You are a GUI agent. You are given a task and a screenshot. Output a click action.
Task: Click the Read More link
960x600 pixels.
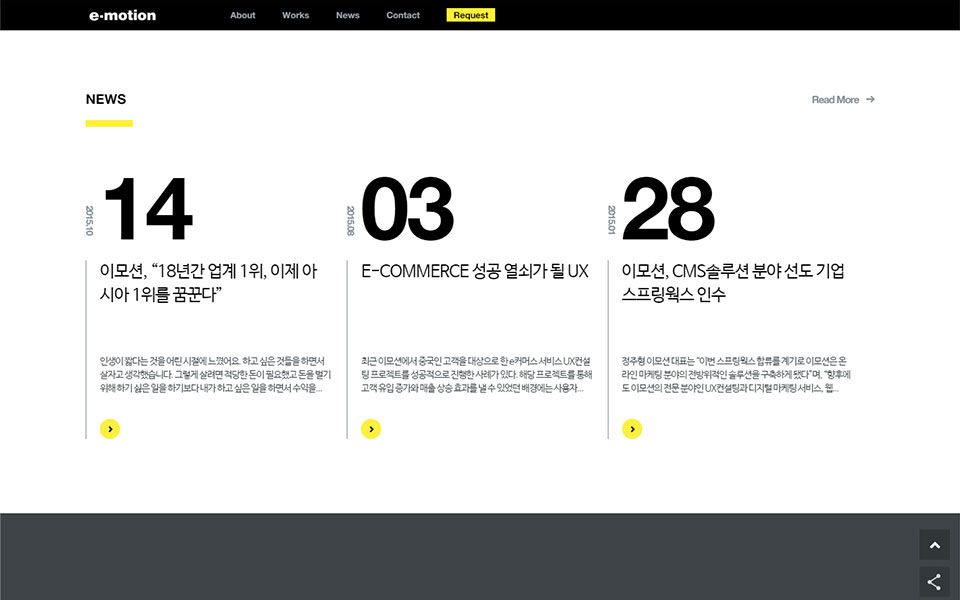click(835, 100)
